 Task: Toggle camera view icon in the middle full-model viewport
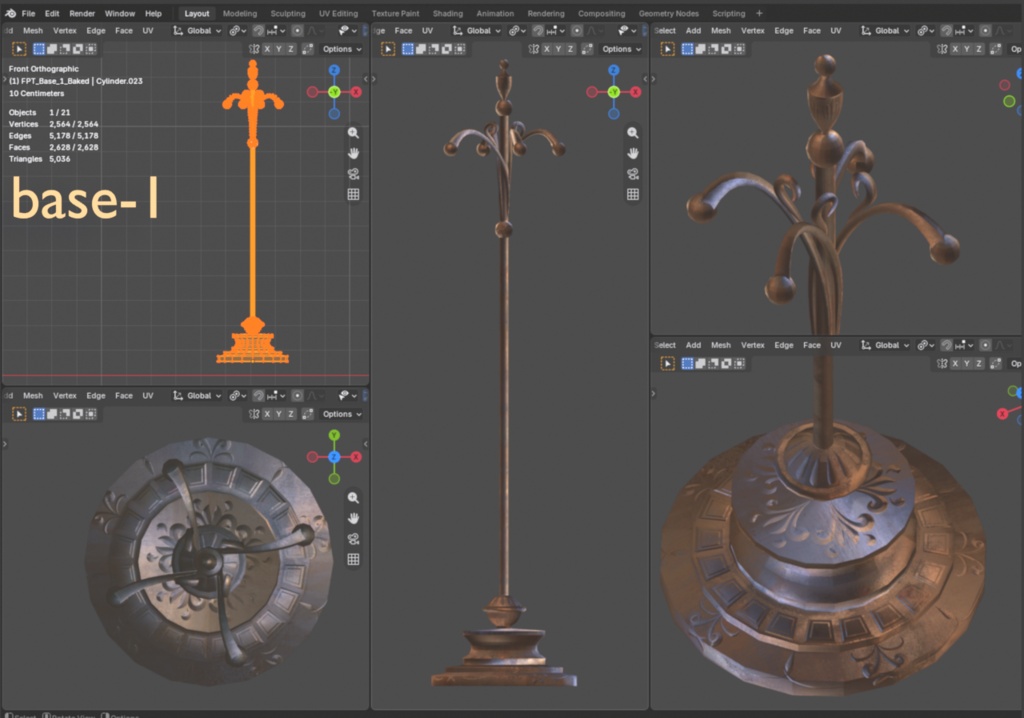(633, 174)
